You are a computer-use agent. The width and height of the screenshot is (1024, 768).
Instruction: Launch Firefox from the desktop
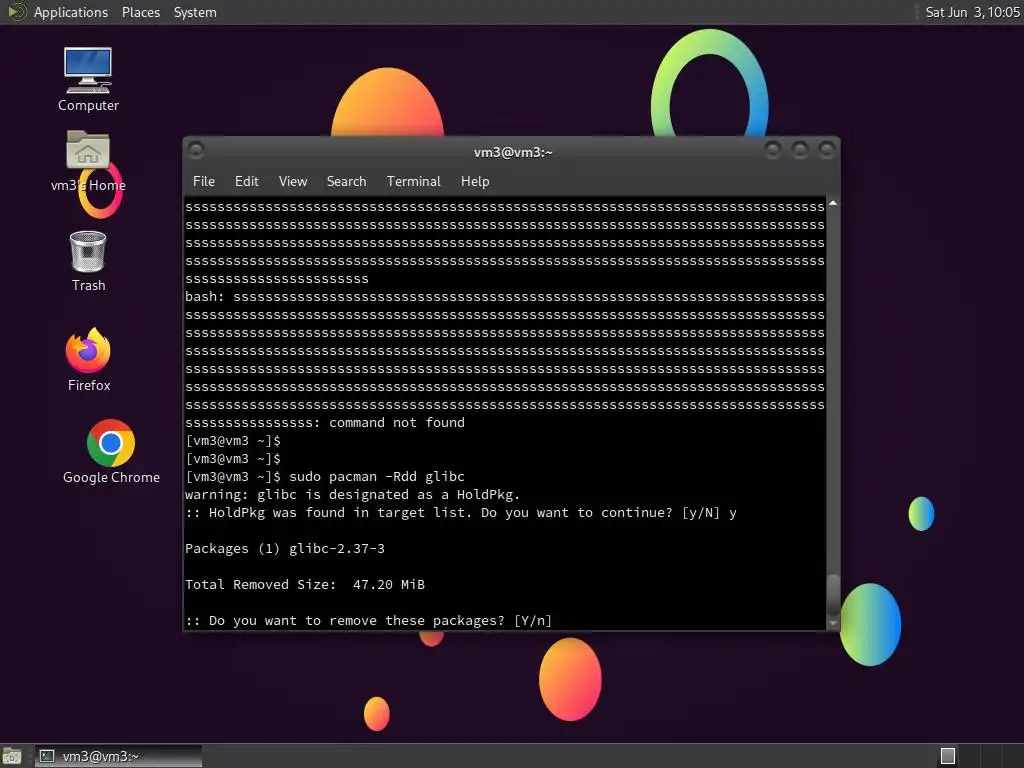[x=89, y=360]
